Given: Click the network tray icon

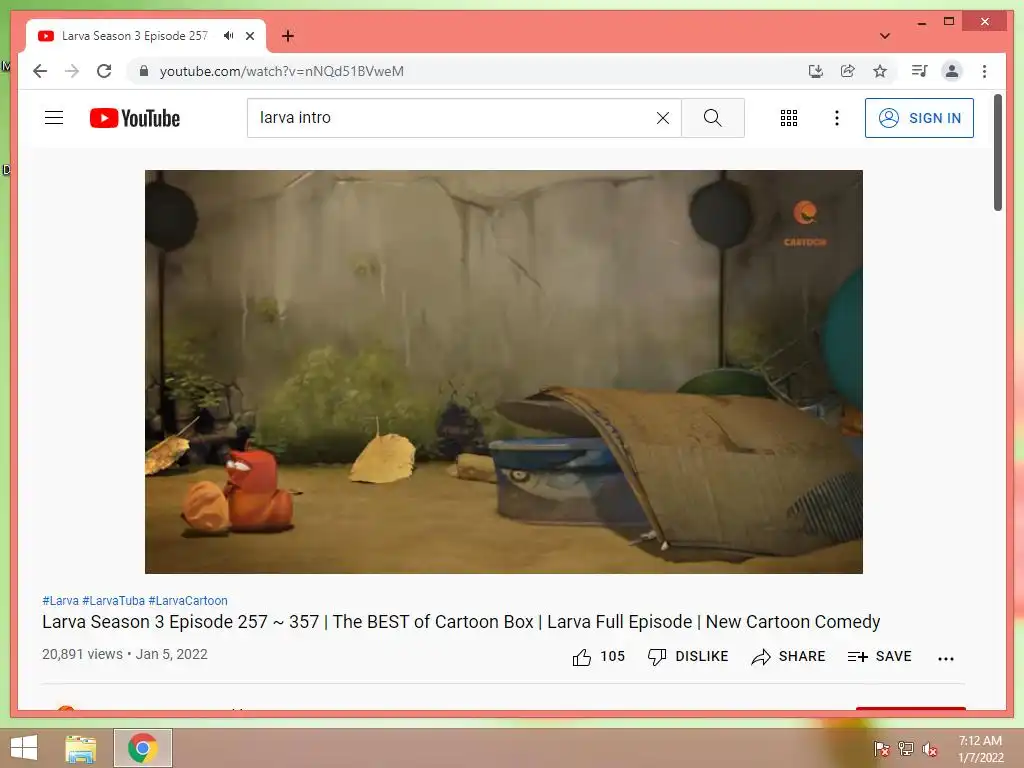Looking at the screenshot, I should pyautogui.click(x=906, y=749).
